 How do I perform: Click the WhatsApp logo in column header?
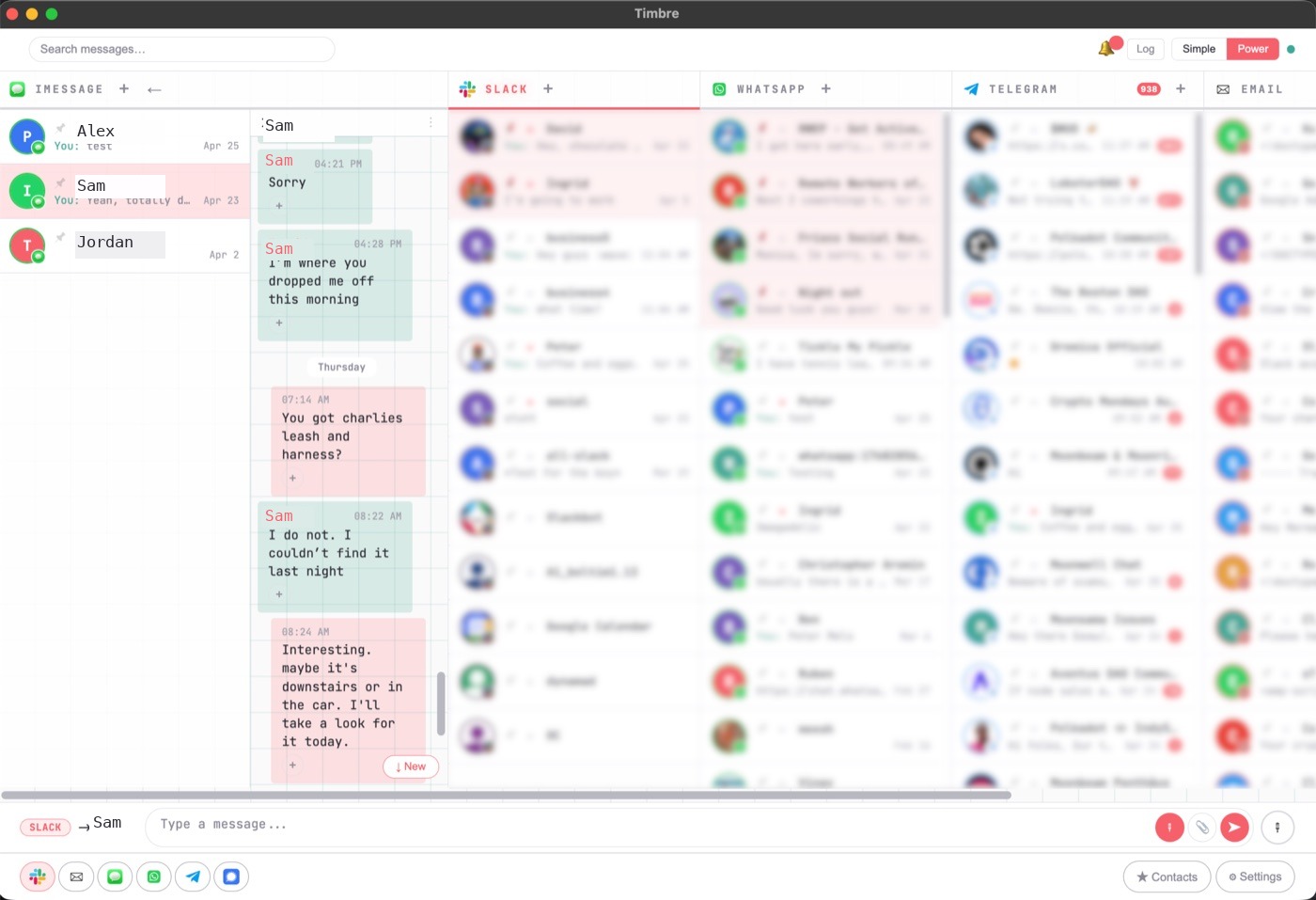pyautogui.click(x=719, y=89)
